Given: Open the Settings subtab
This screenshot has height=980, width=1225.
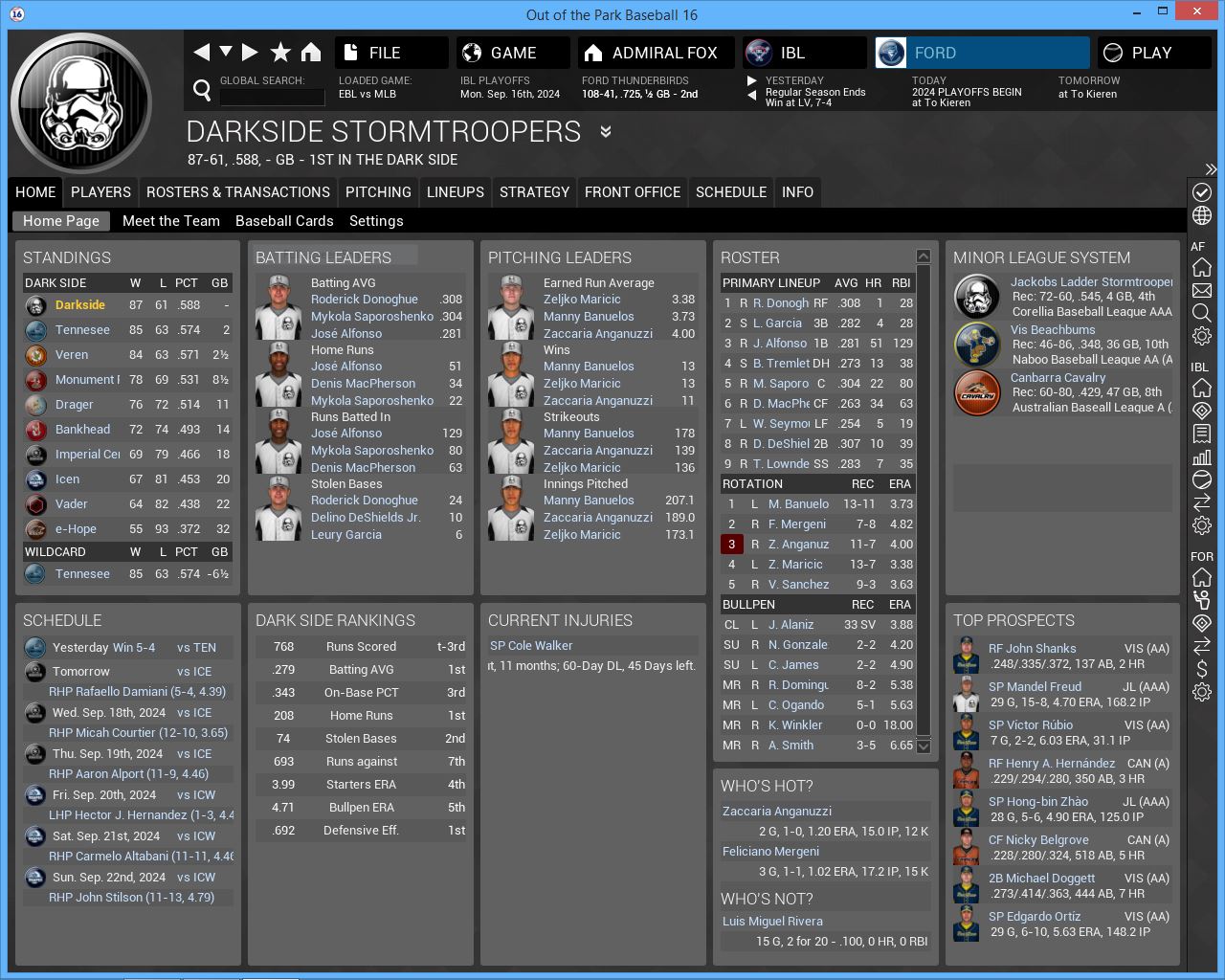Looking at the screenshot, I should 376,221.
